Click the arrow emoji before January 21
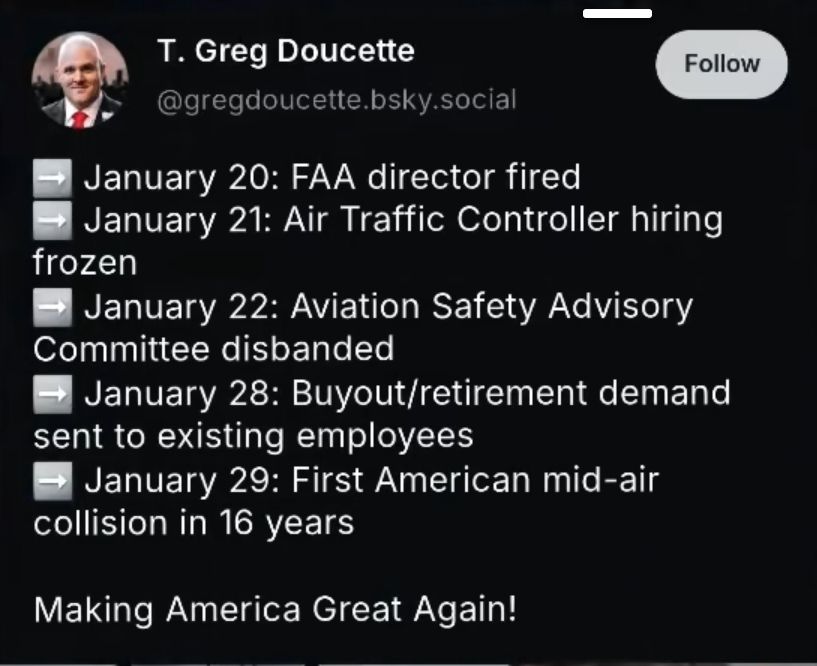 (x=52, y=220)
